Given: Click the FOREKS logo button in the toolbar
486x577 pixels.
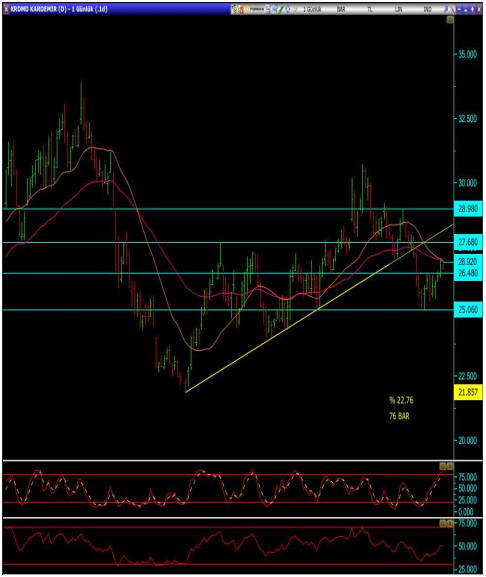Looking at the screenshot, I should click(255, 9).
